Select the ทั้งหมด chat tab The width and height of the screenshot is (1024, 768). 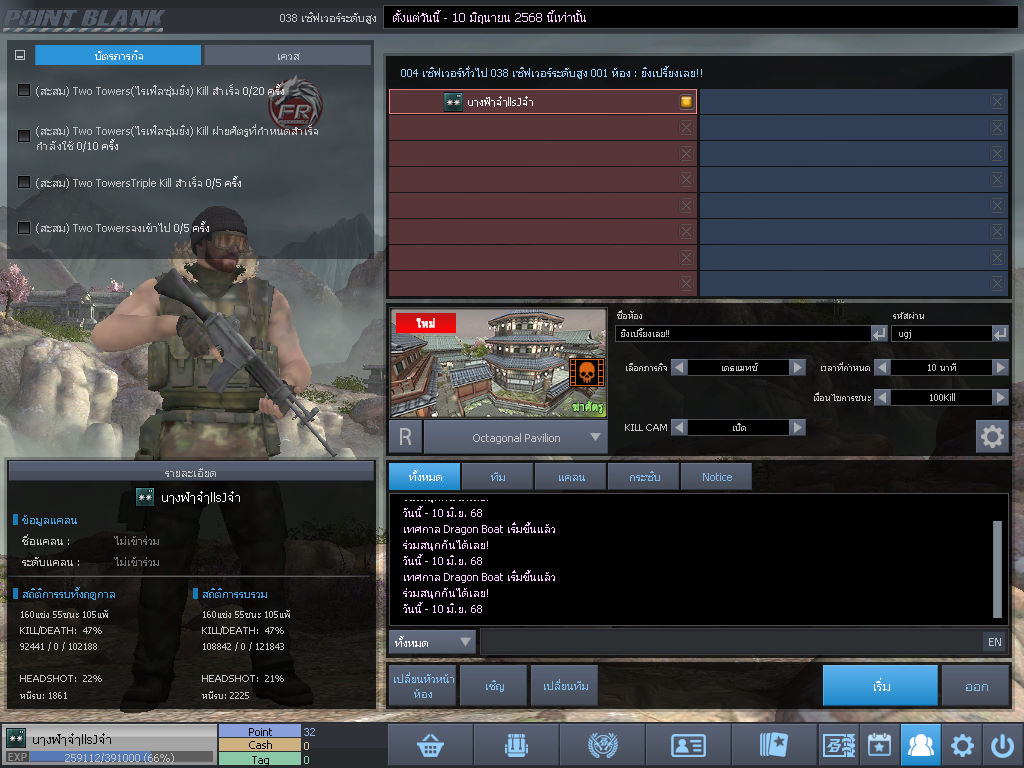coord(425,477)
